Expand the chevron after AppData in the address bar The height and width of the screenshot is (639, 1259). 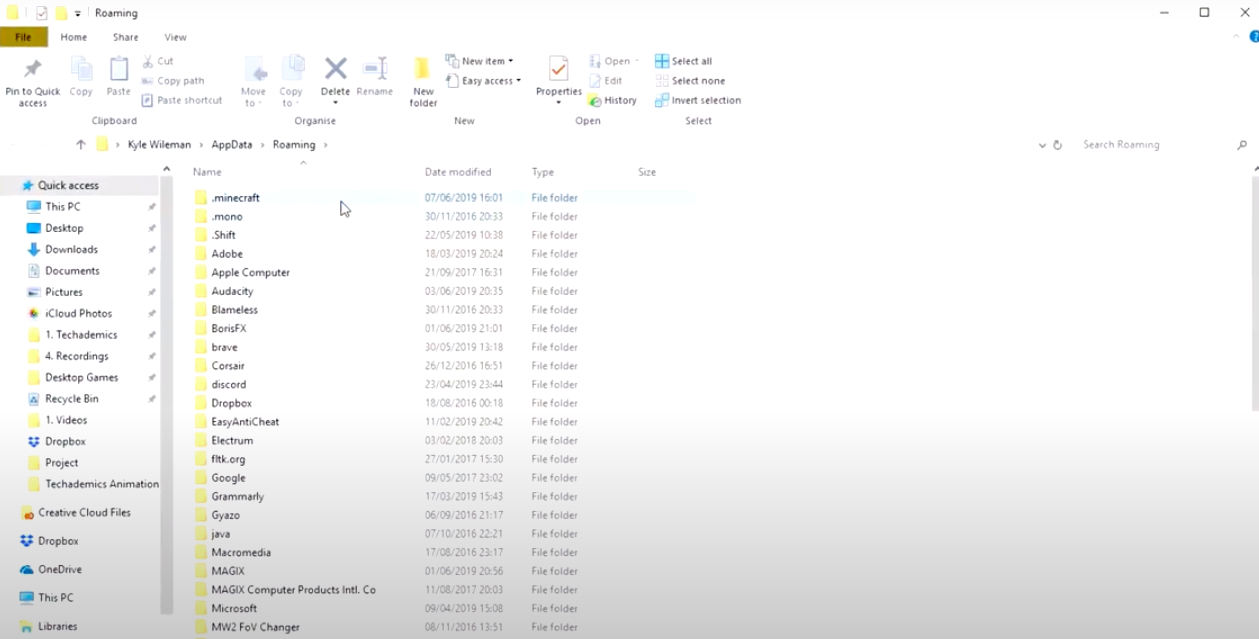pyautogui.click(x=263, y=145)
